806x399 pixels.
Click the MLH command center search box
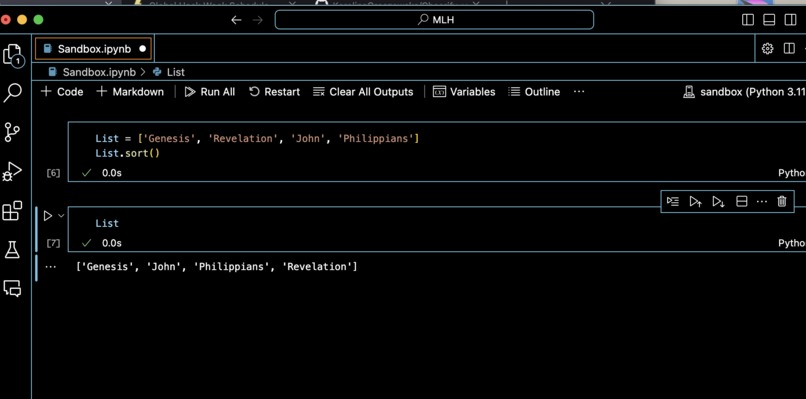point(434,20)
